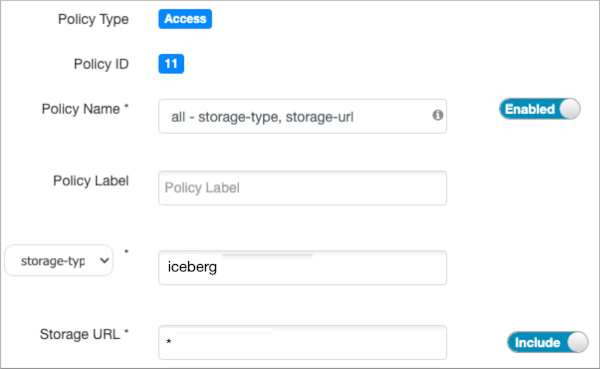Toggle the Enabled policy switch
600x369 pixels.
pos(540,109)
